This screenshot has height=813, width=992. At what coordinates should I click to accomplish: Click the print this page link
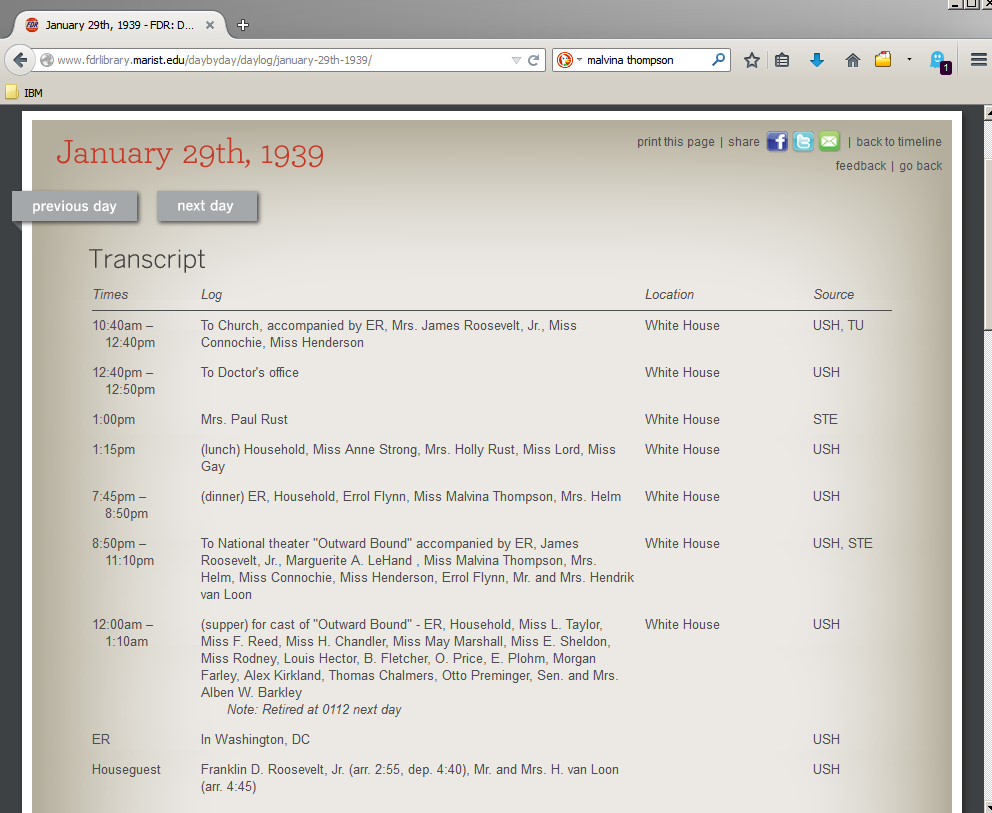[x=675, y=142]
